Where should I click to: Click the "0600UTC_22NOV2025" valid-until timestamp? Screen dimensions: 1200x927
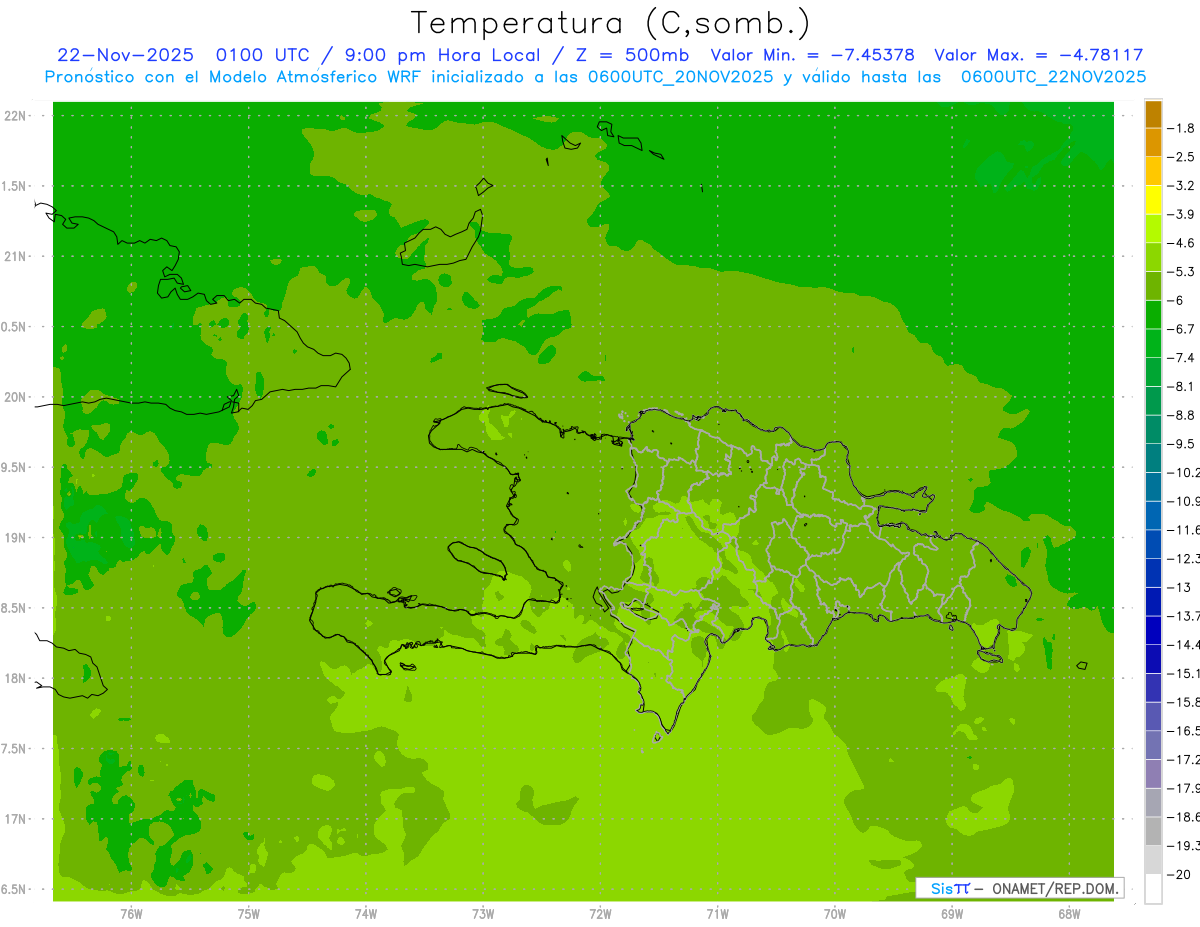(x=1053, y=77)
